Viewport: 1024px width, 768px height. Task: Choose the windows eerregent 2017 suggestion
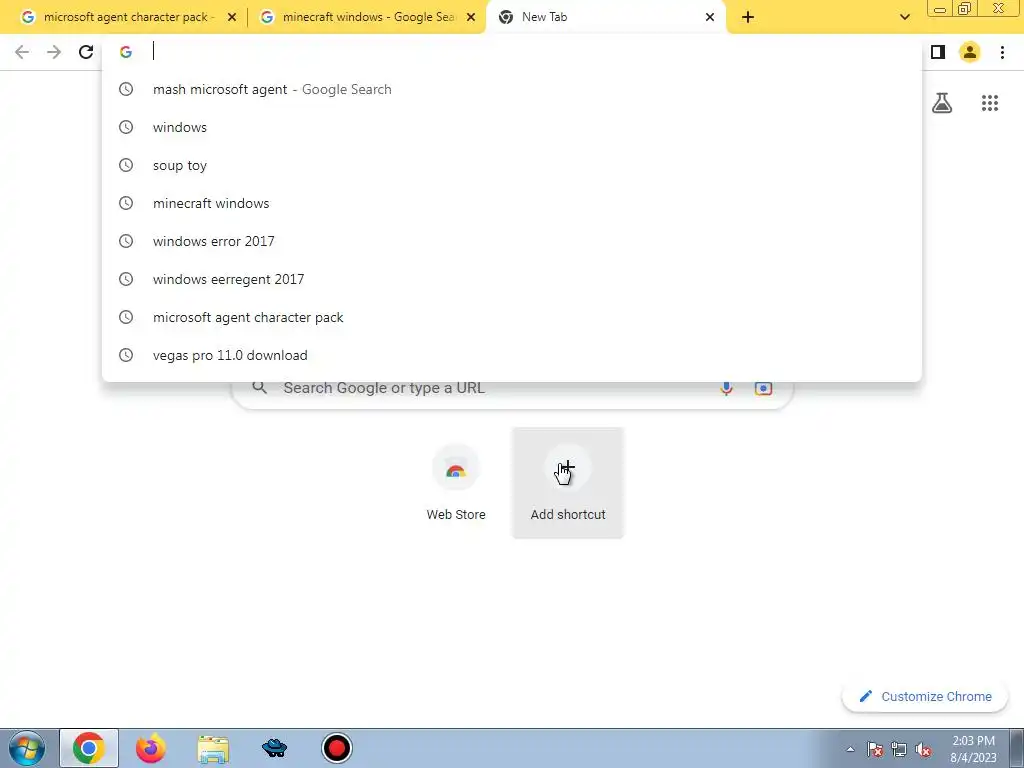point(512,279)
